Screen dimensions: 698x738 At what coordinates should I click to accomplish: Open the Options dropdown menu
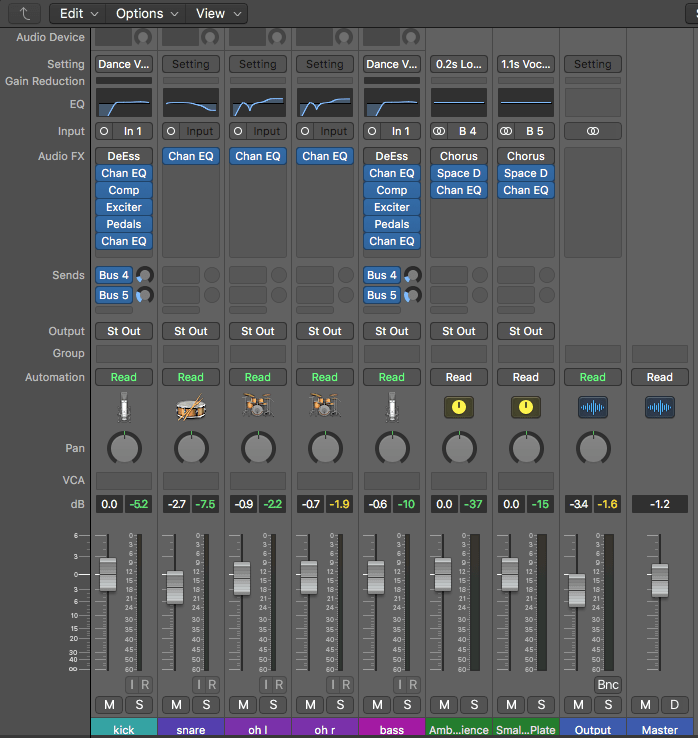(x=148, y=13)
